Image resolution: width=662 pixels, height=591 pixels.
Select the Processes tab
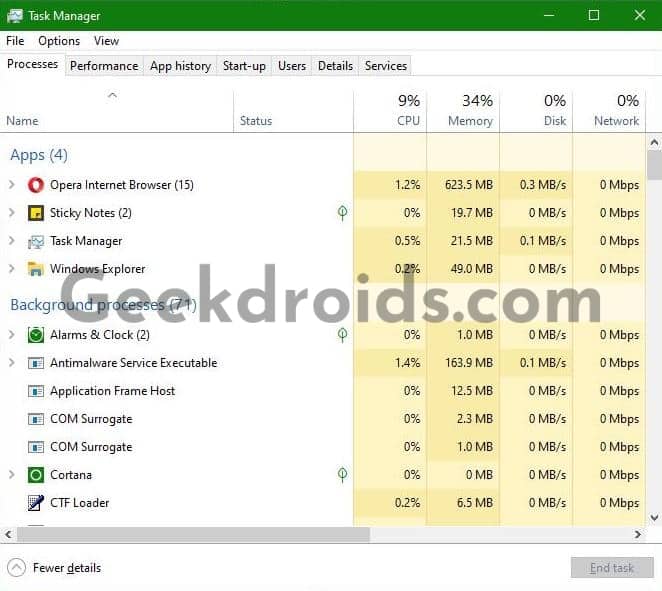point(33,64)
